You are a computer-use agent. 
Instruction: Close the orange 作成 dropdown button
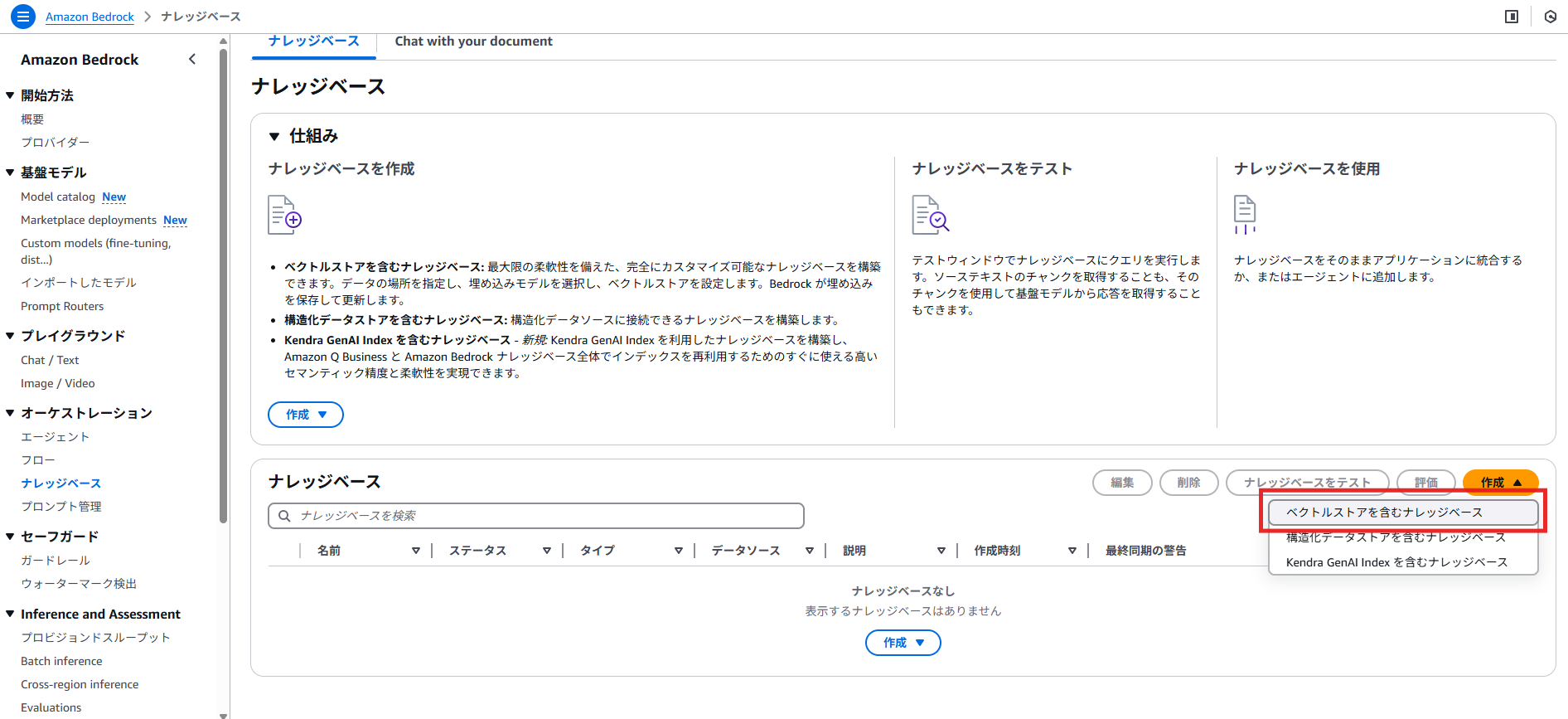pyautogui.click(x=1501, y=483)
